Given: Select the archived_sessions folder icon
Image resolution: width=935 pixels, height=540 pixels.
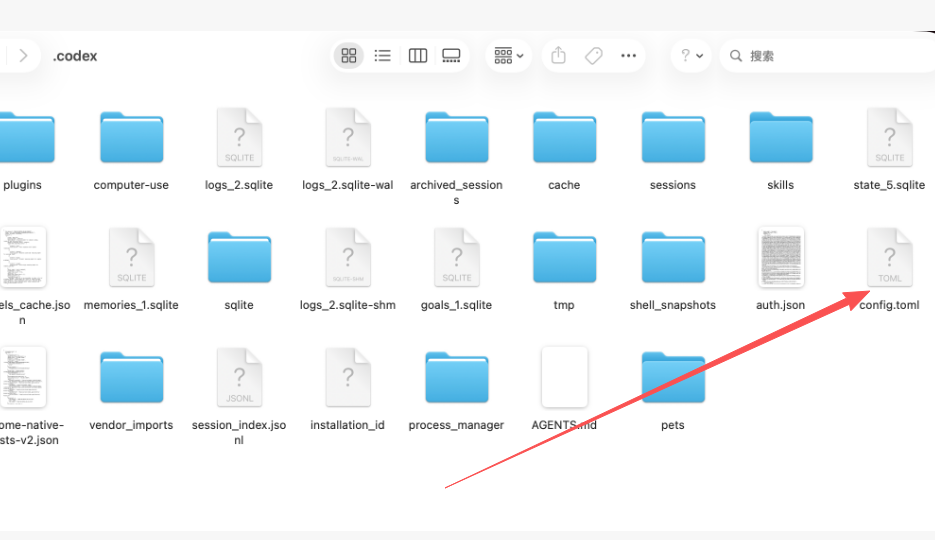Looking at the screenshot, I should pyautogui.click(x=456, y=138).
